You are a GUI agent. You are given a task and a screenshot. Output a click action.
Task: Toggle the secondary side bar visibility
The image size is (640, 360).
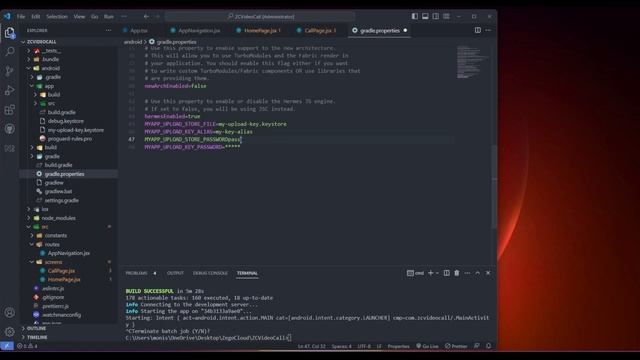click(436, 16)
